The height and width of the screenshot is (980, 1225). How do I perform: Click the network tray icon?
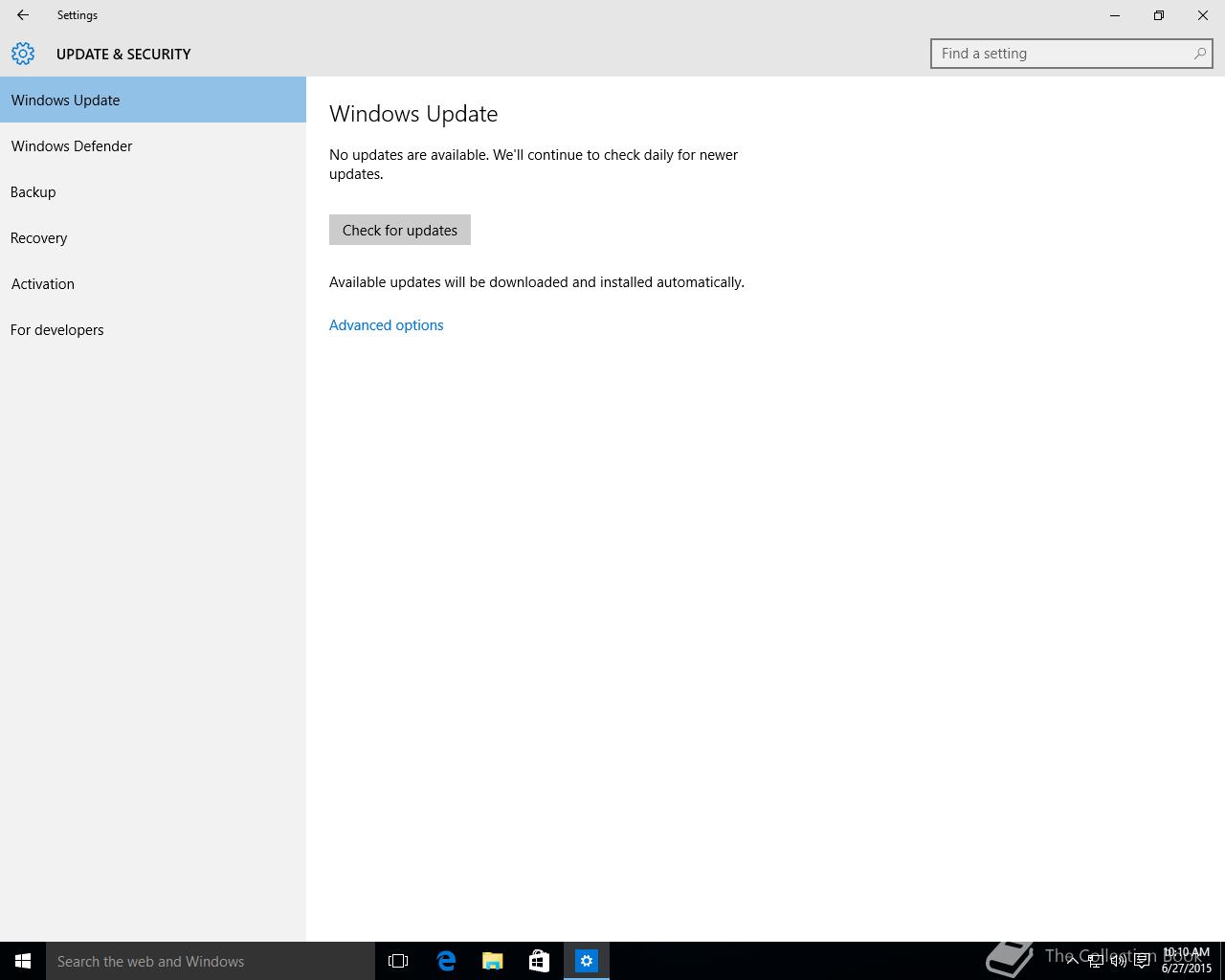point(1096,961)
